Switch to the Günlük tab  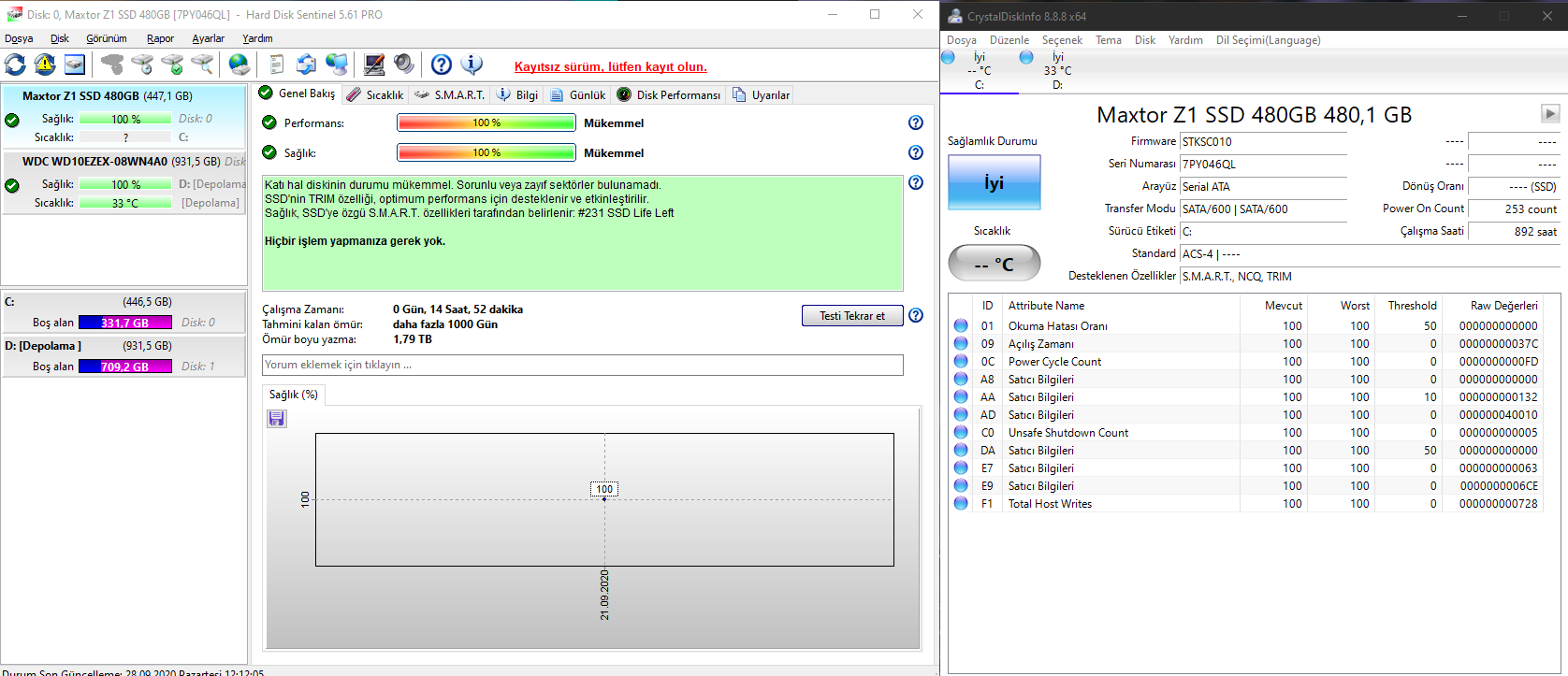[578, 94]
